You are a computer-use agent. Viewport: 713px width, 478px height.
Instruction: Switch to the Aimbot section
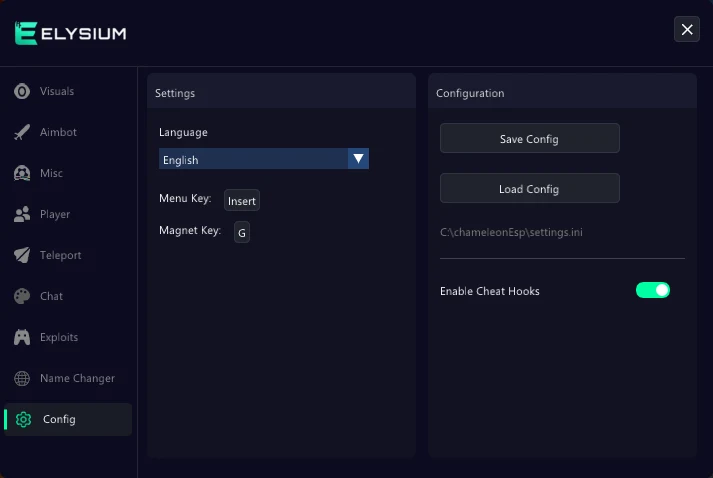pyautogui.click(x=58, y=132)
